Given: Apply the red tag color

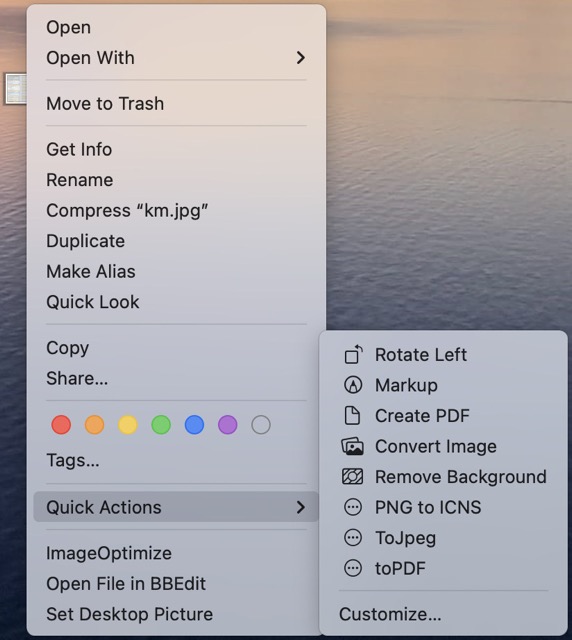Looking at the screenshot, I should (61, 424).
